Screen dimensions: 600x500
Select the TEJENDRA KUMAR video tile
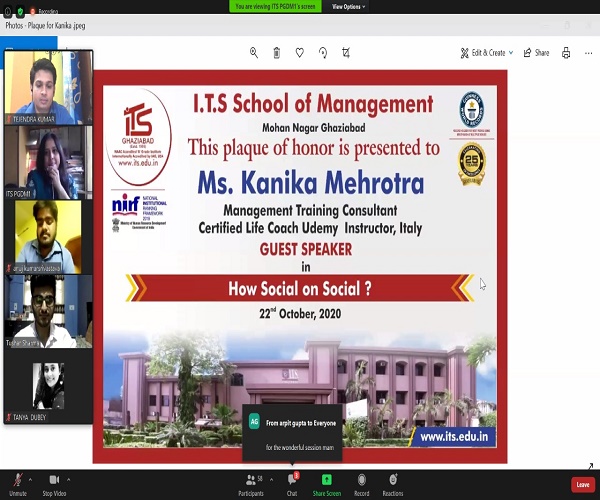(48, 87)
